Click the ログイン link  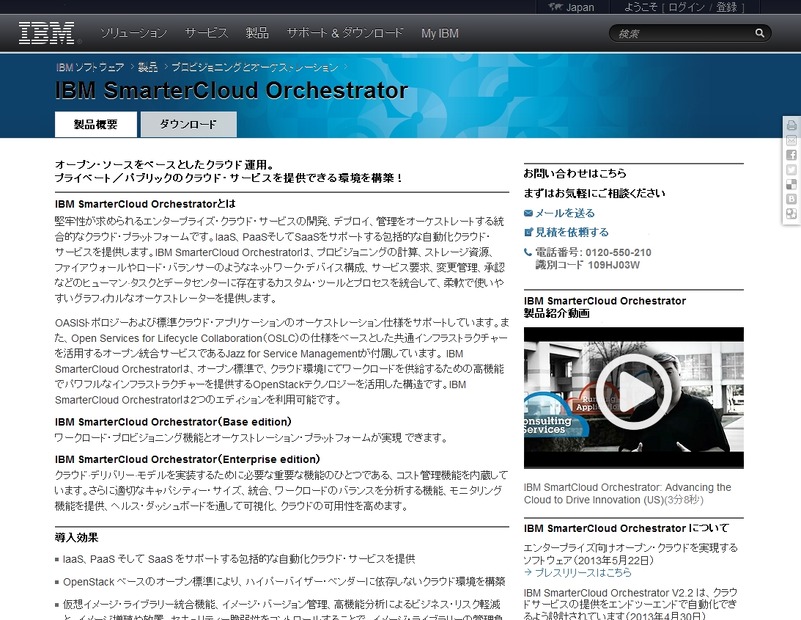tap(686, 7)
